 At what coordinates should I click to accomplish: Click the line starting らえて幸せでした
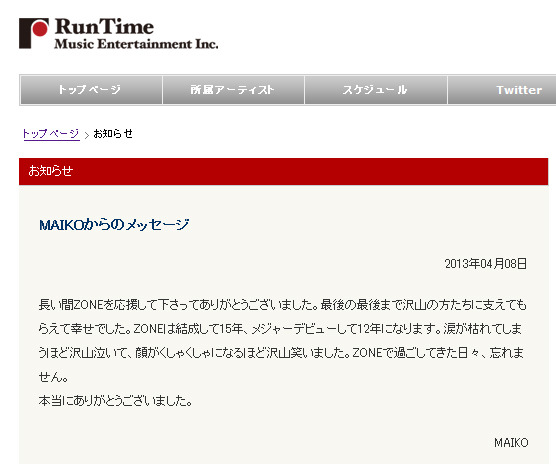click(280, 329)
